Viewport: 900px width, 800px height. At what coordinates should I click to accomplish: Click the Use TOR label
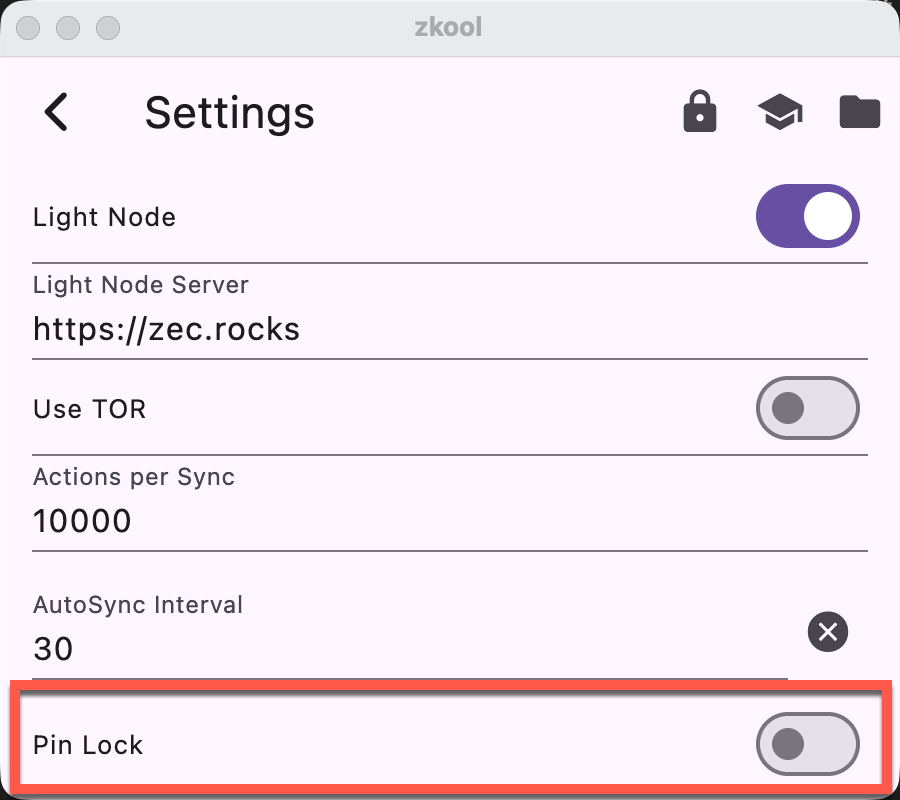(89, 408)
